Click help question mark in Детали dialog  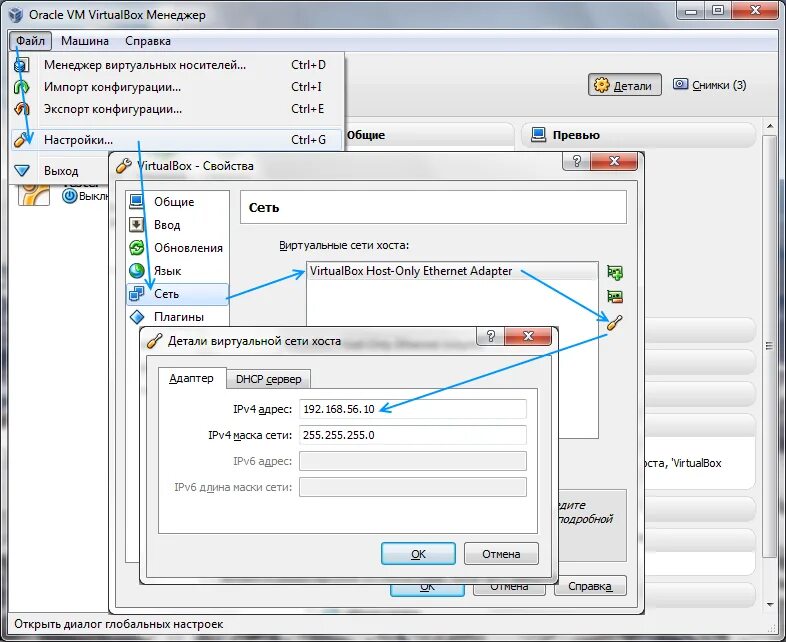(x=491, y=336)
